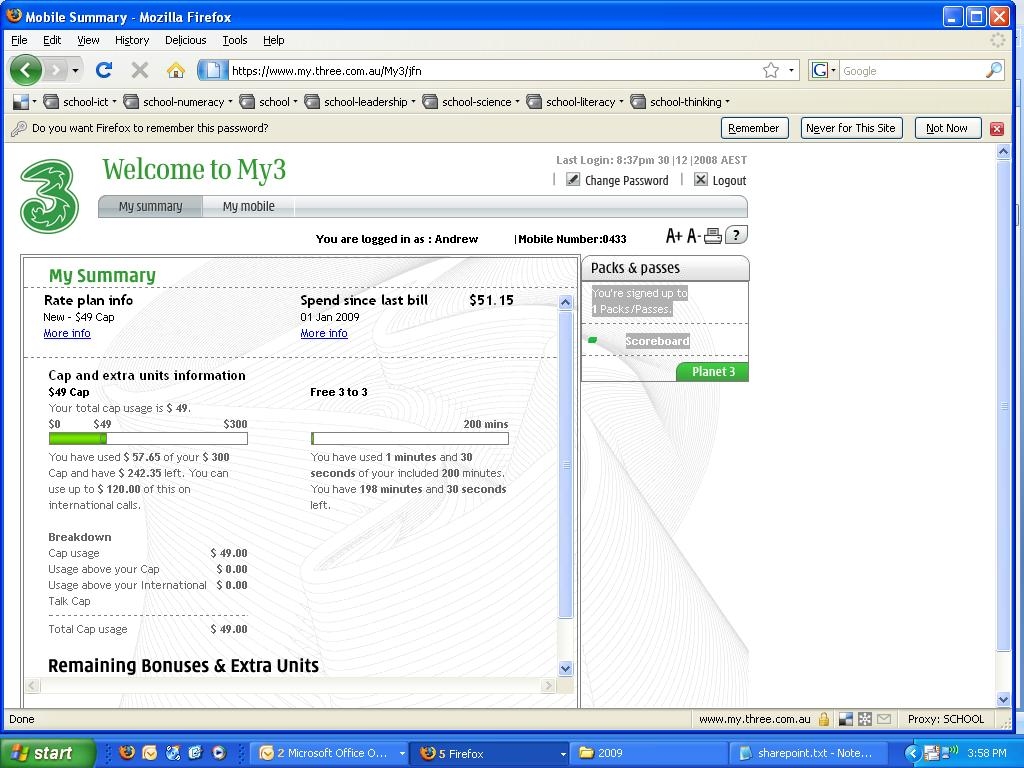Click the Stop loading X icon
The height and width of the screenshot is (768, 1024).
(x=139, y=70)
